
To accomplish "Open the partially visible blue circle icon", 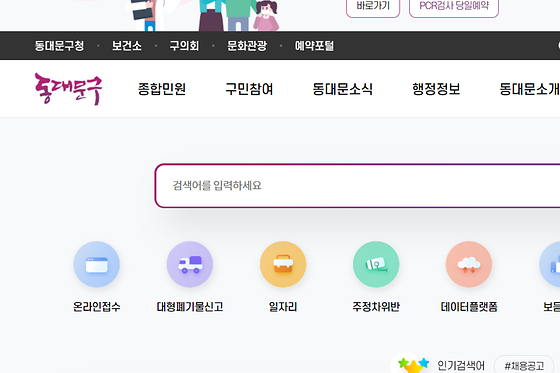I will (550, 264).
